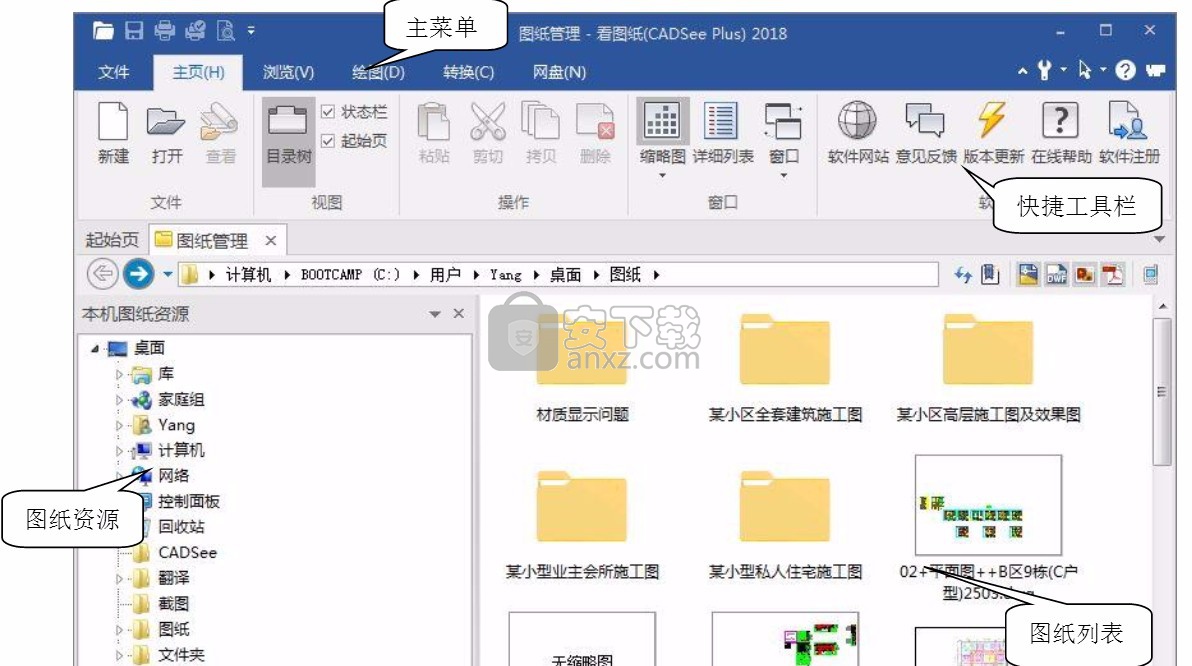
Task: Uncheck the 起始页 checkbox
Action: click(328, 141)
